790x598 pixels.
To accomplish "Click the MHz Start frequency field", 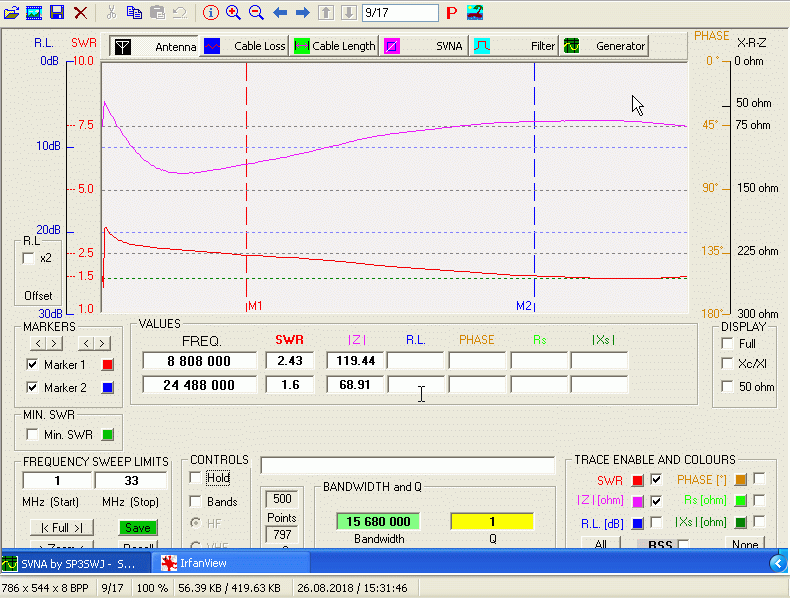I will click(x=57, y=481).
